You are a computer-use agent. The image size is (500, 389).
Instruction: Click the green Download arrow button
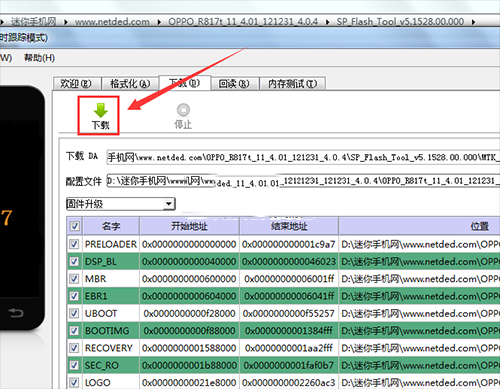pos(100,116)
